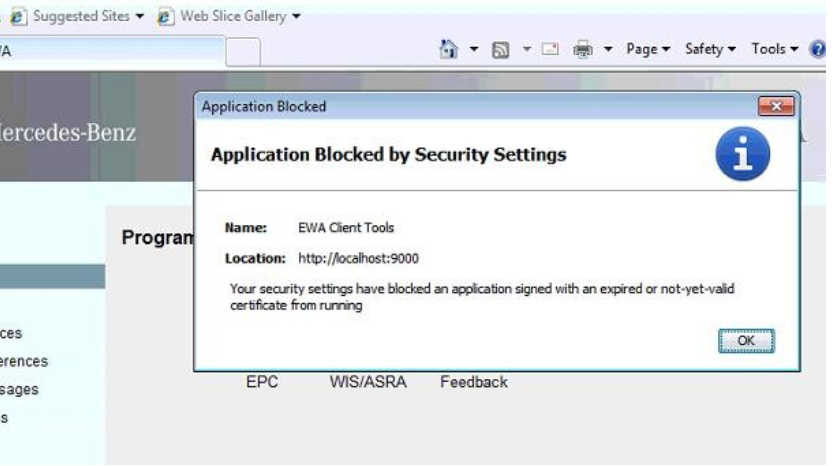This screenshot has height=466, width=834.
Task: Open the Feedback link
Action: click(x=473, y=382)
